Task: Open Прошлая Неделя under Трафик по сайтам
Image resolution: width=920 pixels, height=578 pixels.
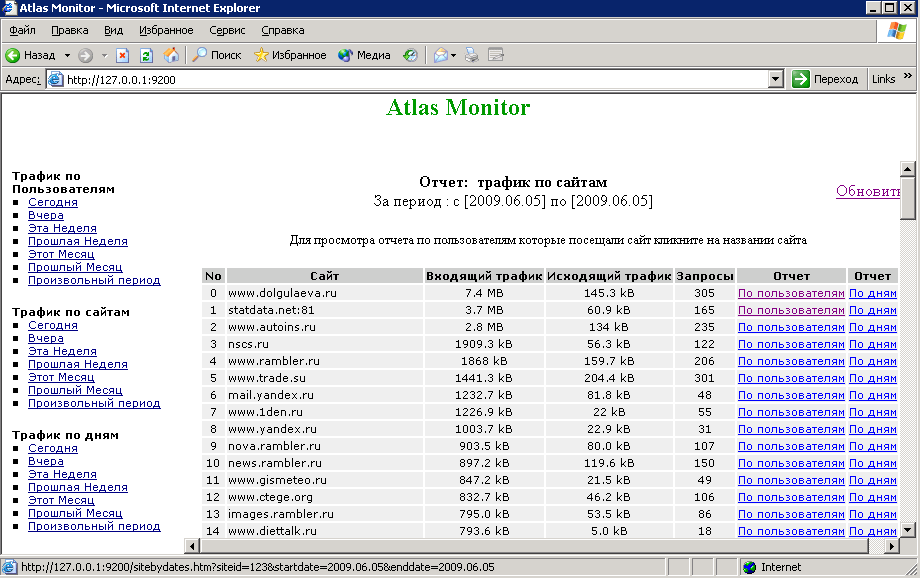Action: tap(77, 364)
